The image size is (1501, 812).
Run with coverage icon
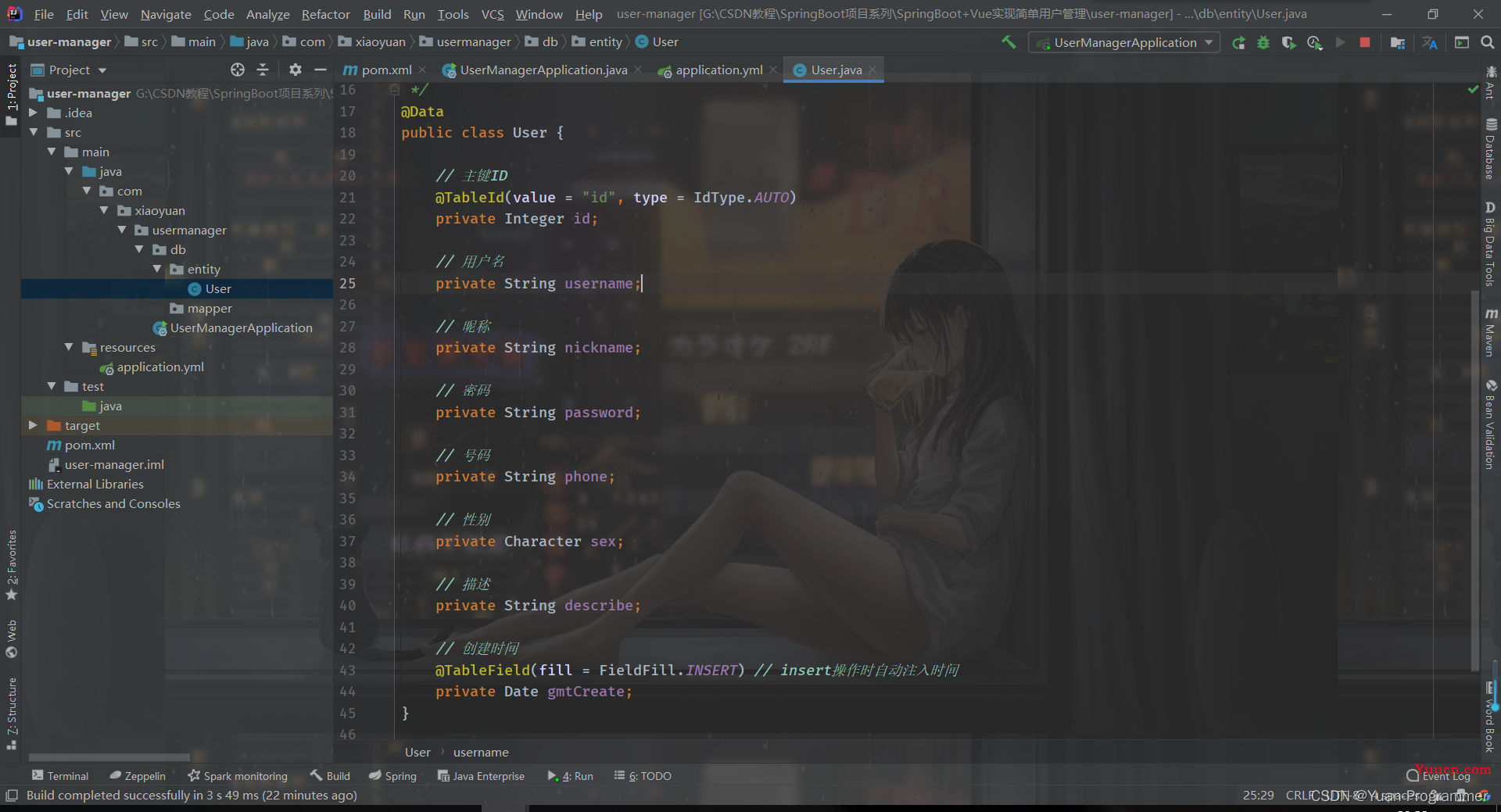click(1288, 43)
